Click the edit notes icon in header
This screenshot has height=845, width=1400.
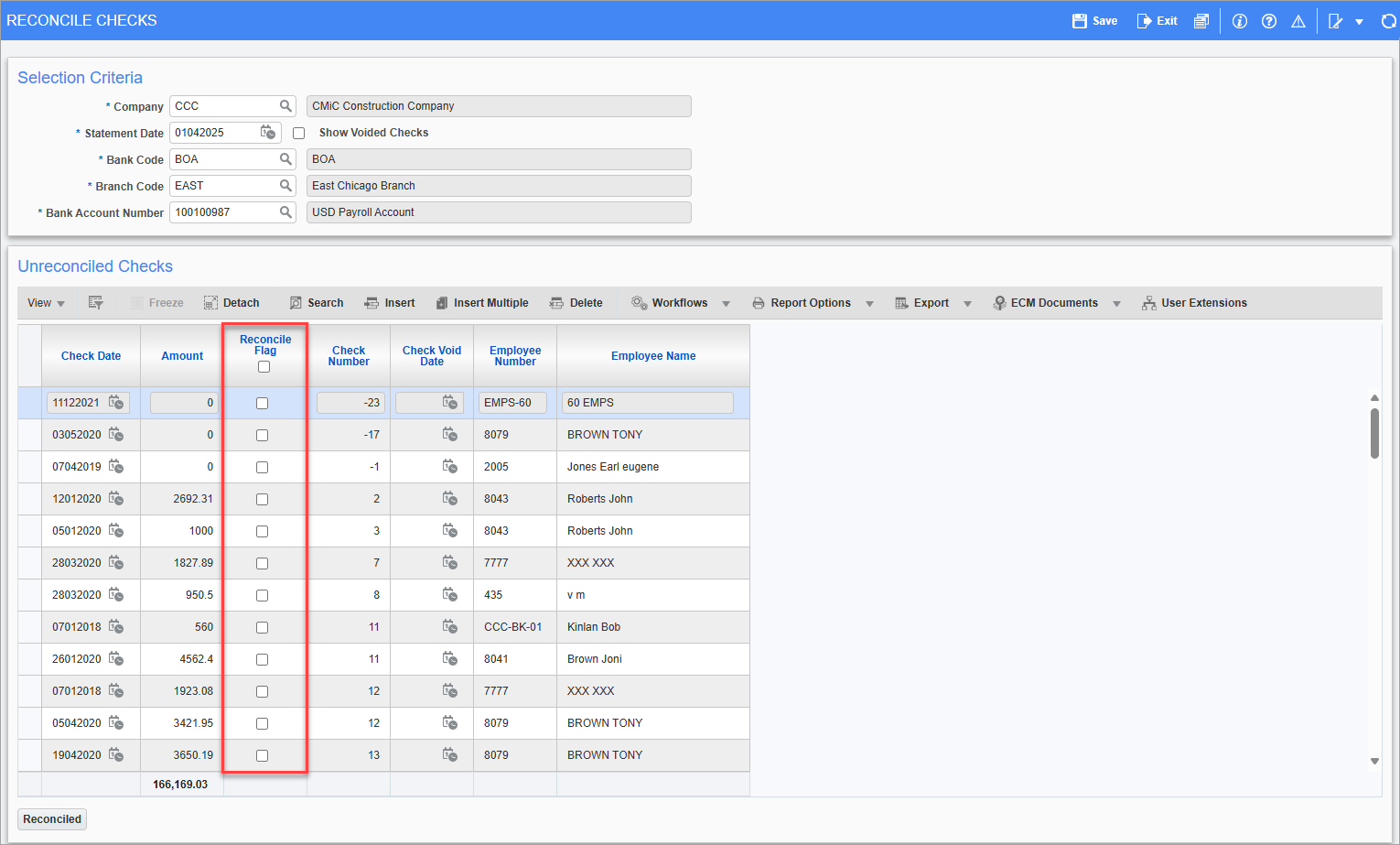1336,21
